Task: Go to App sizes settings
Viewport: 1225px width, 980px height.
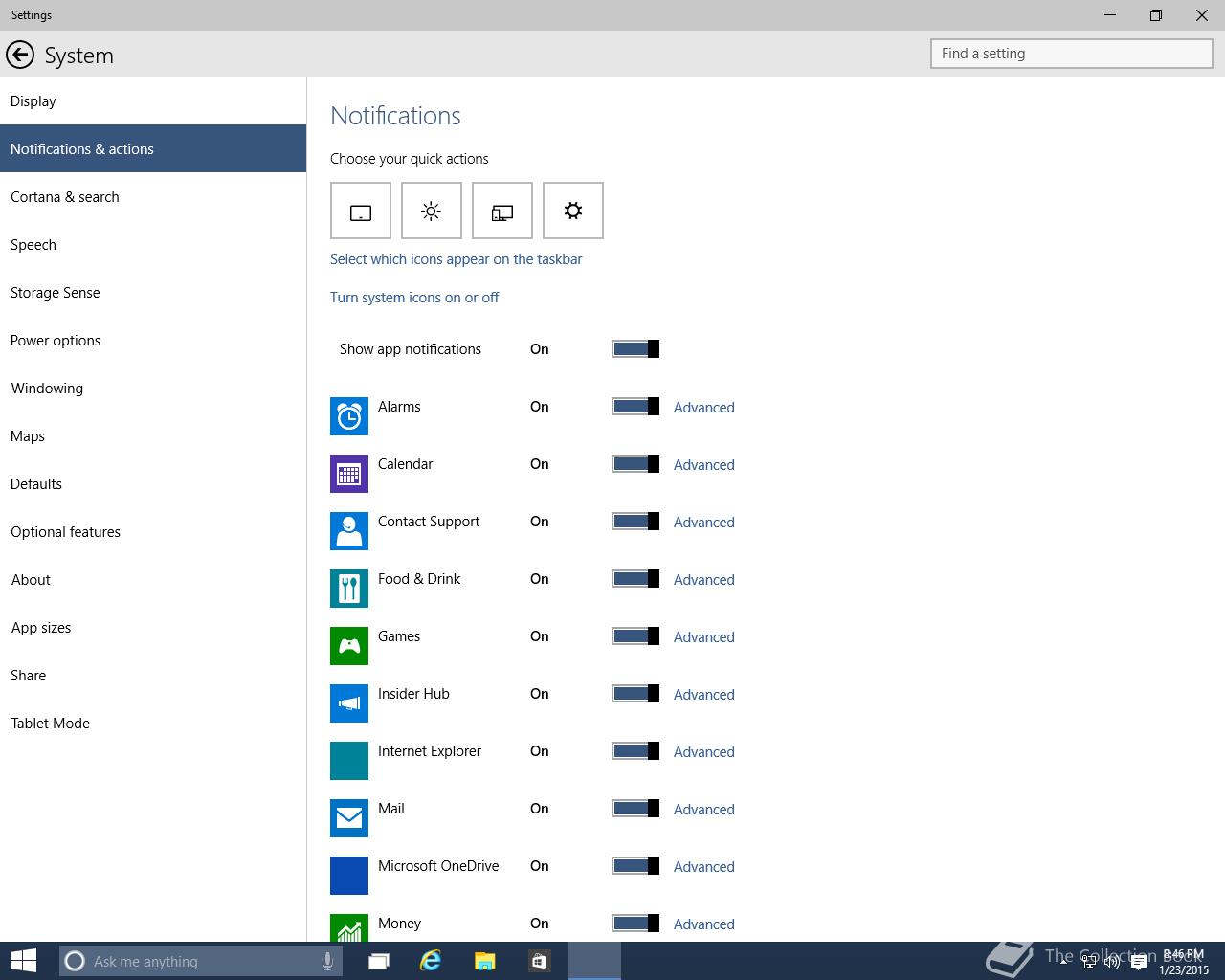Action: tap(153, 627)
